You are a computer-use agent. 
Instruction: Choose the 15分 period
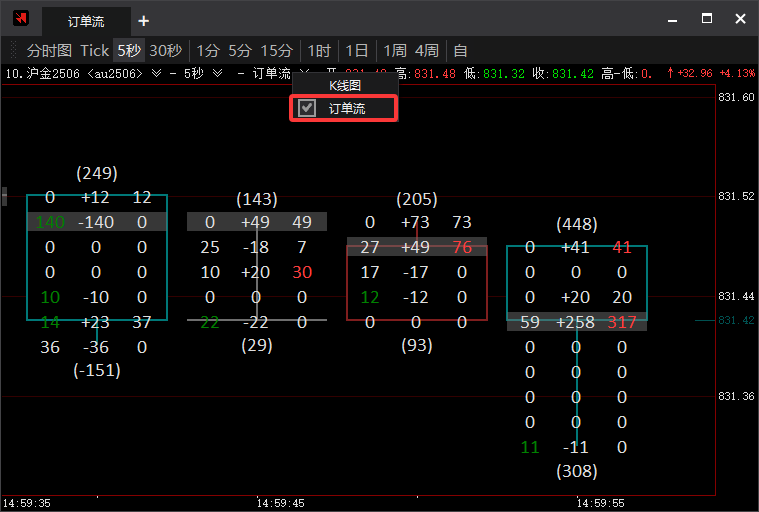click(x=277, y=50)
